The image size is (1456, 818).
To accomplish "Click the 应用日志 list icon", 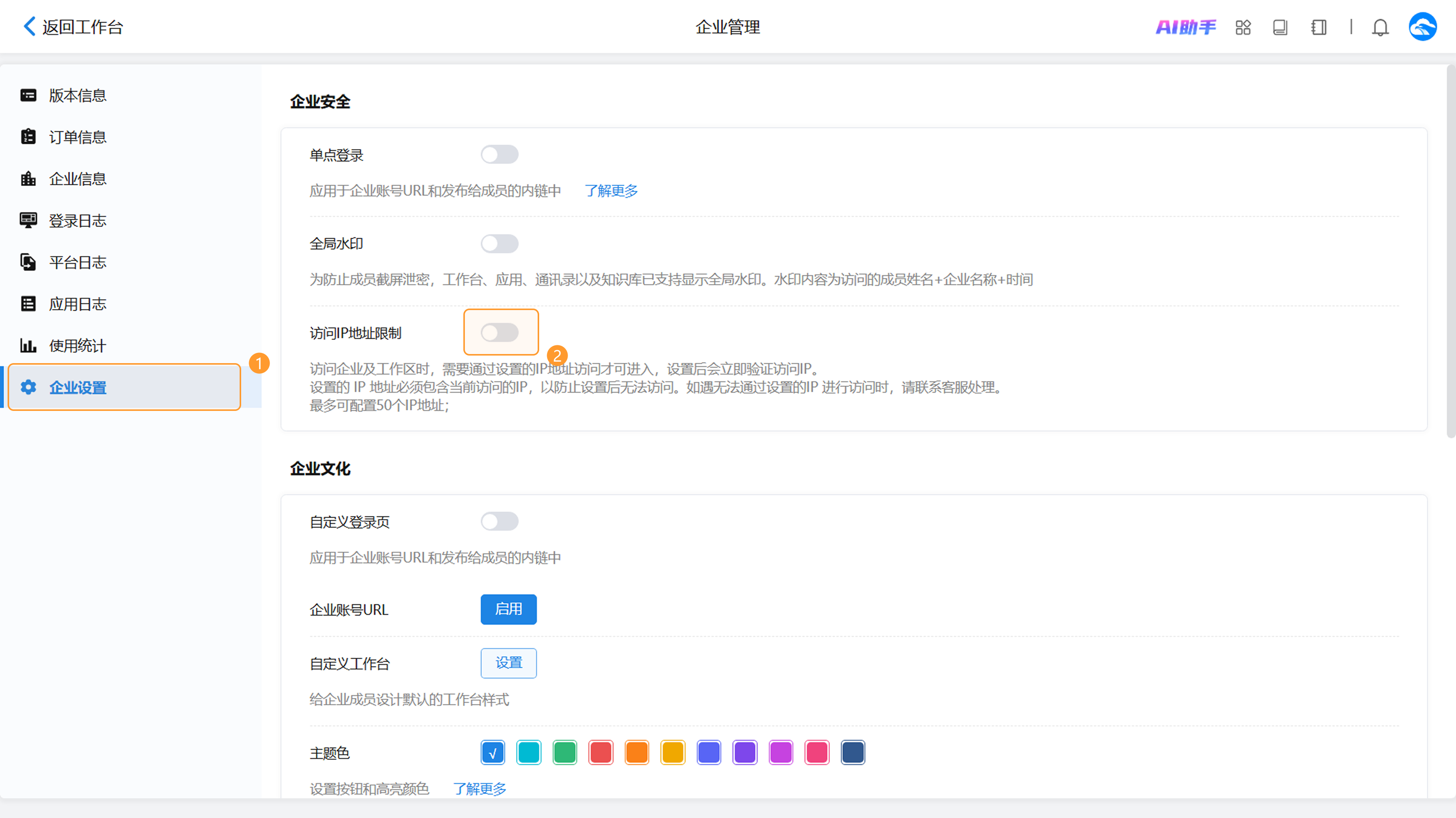I will pyautogui.click(x=28, y=304).
